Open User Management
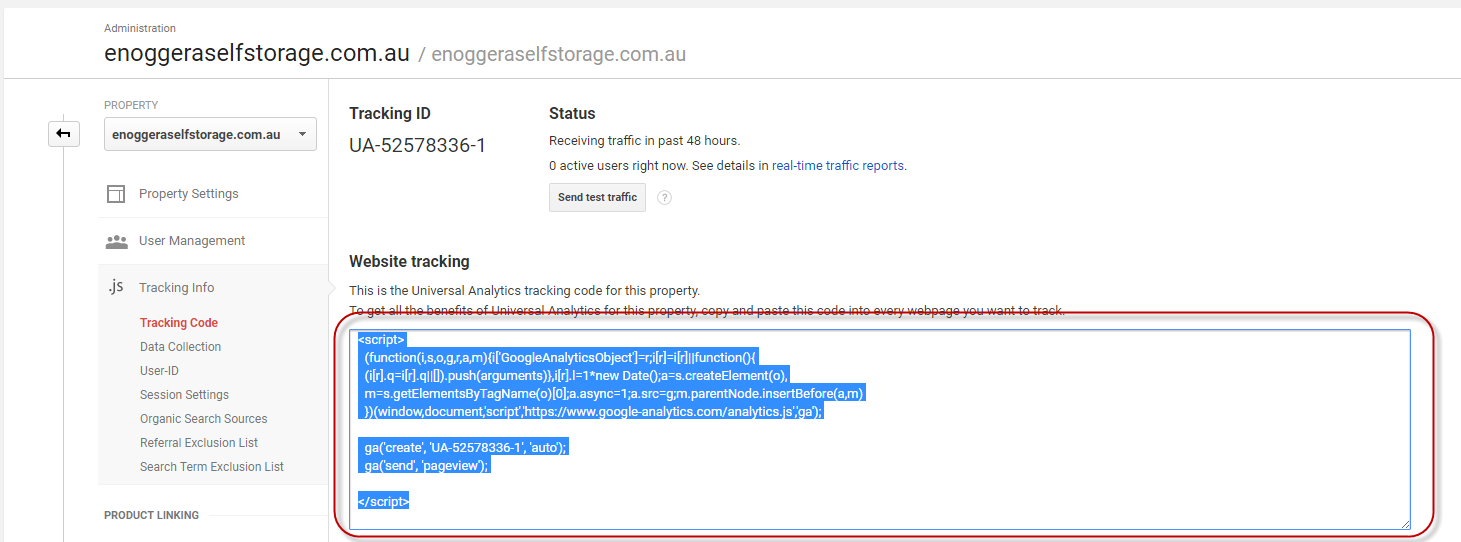Screen dimensions: 1461x542 (x=192, y=241)
